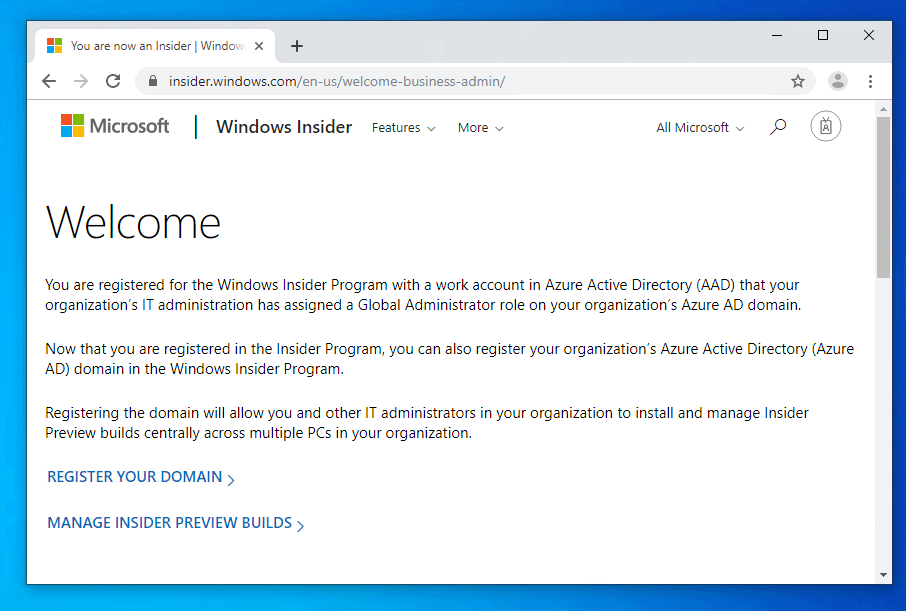Bookmark this page with the star icon
This screenshot has height=611, width=906.
pyautogui.click(x=798, y=81)
